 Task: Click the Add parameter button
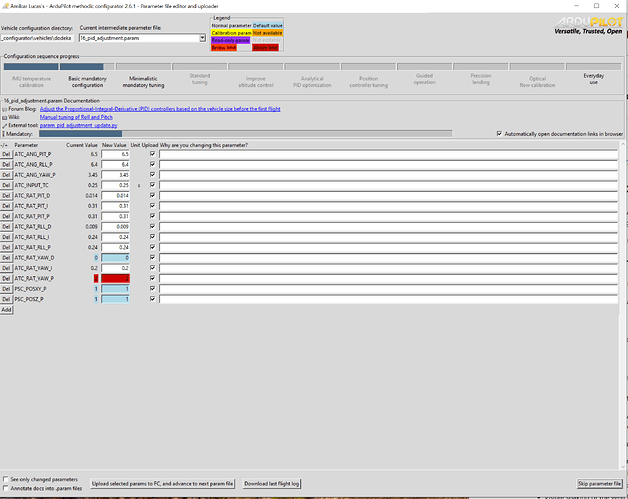coord(6,310)
